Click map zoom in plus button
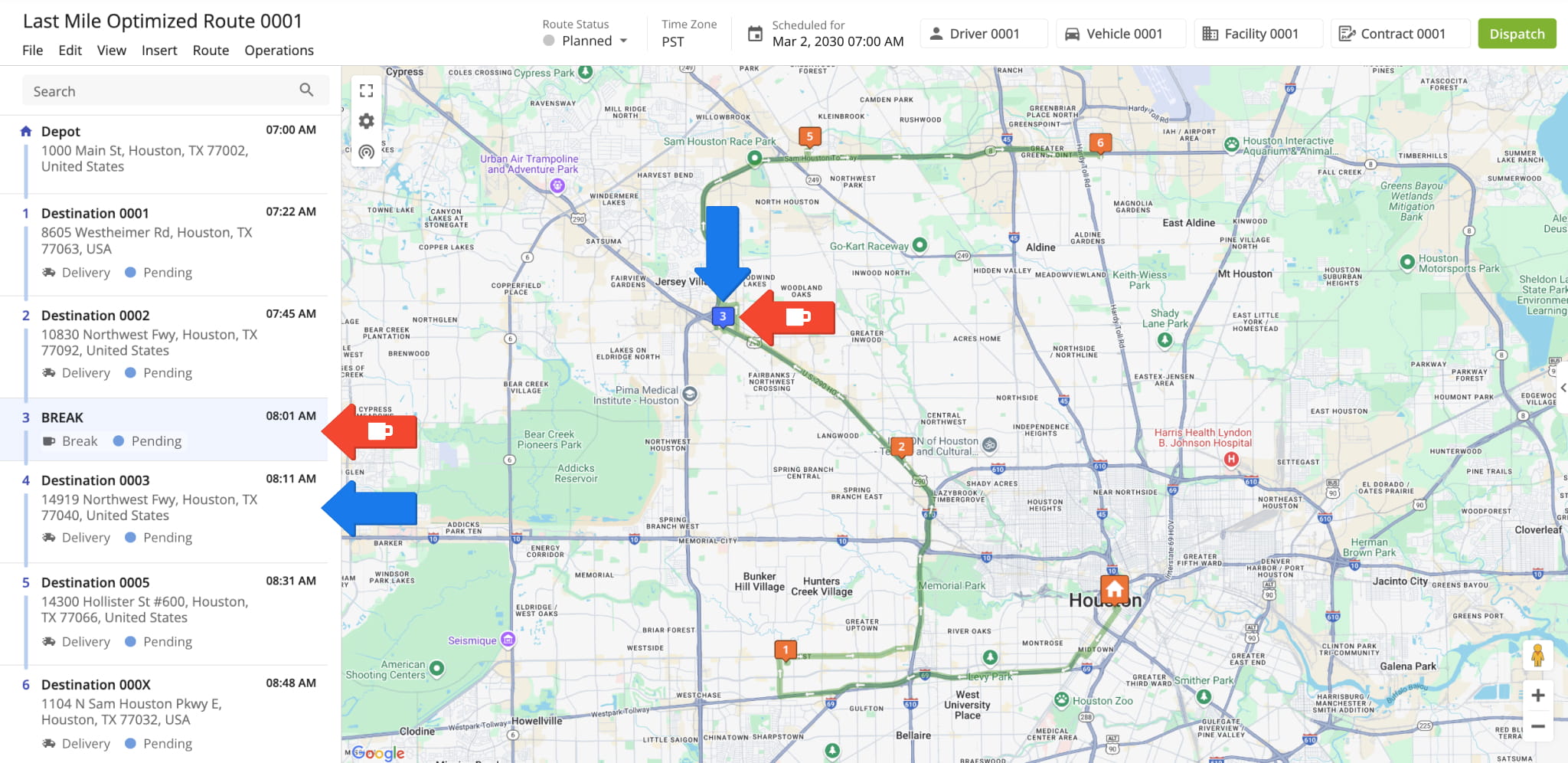This screenshot has height=763, width=1568. pos(1537,696)
